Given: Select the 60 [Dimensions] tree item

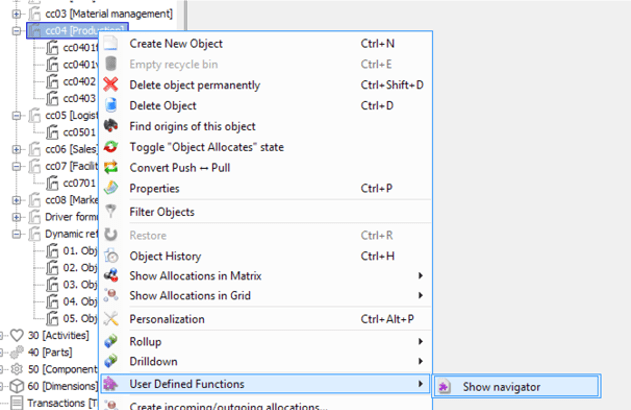Looking at the screenshot, I should click(62, 386).
